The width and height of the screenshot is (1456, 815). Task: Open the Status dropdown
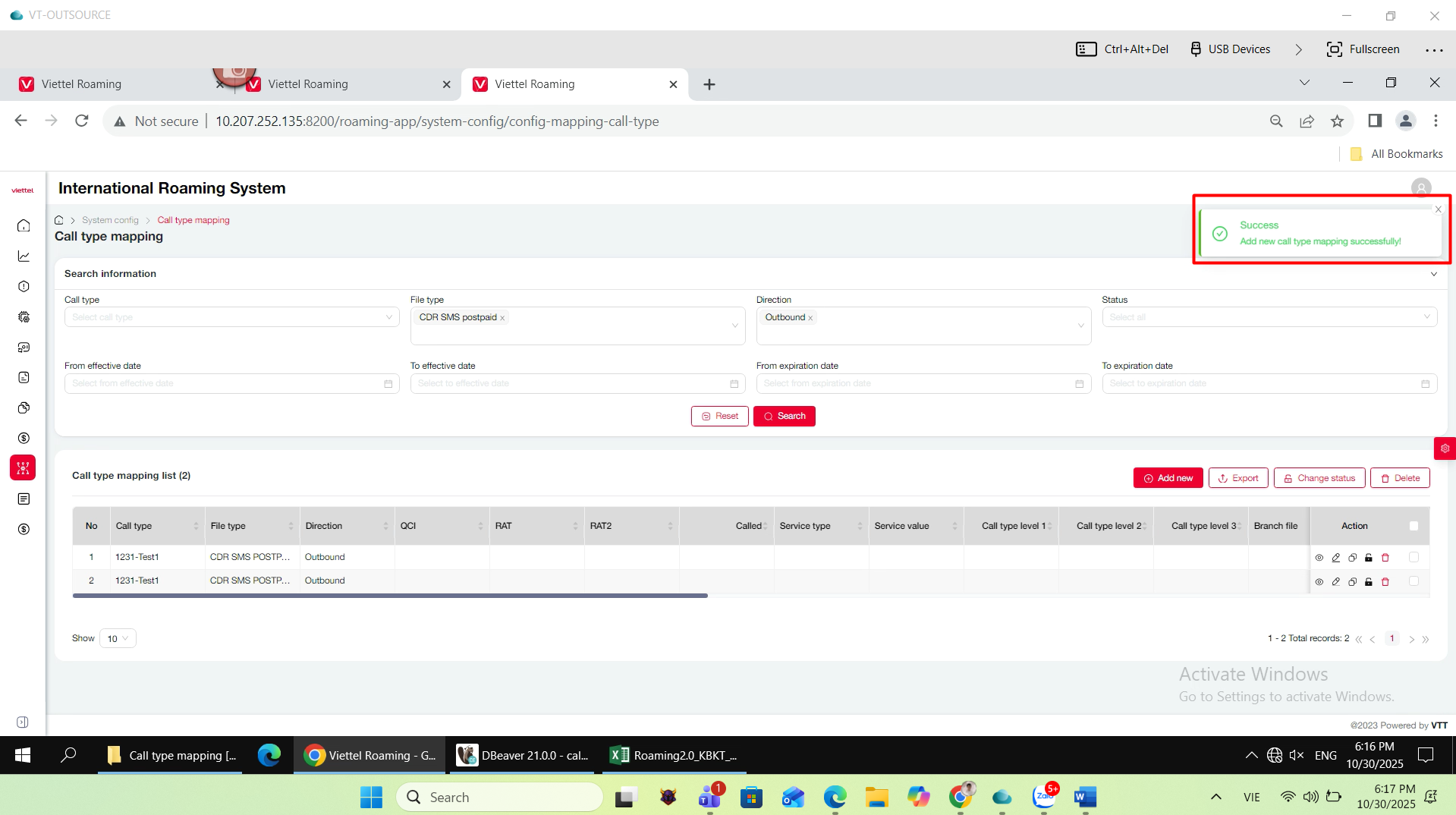[x=1269, y=317]
